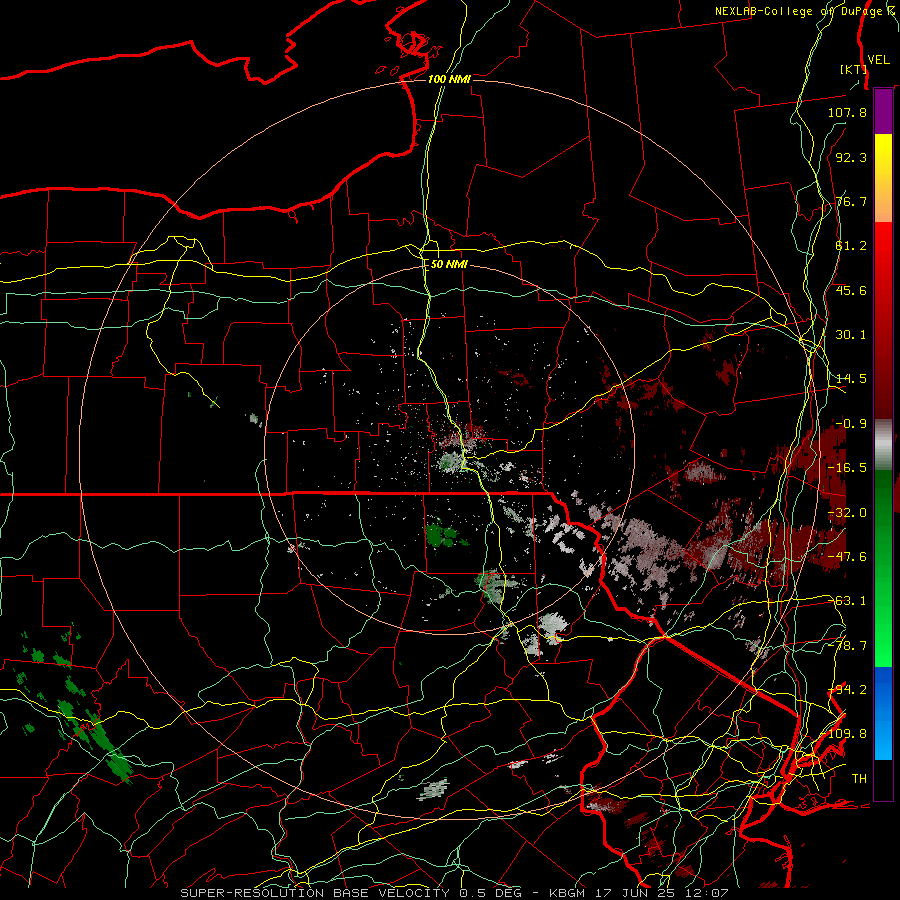Screen dimensions: 900x900
Task: Click the yellow-orange segment of the color bar
Action: click(883, 178)
